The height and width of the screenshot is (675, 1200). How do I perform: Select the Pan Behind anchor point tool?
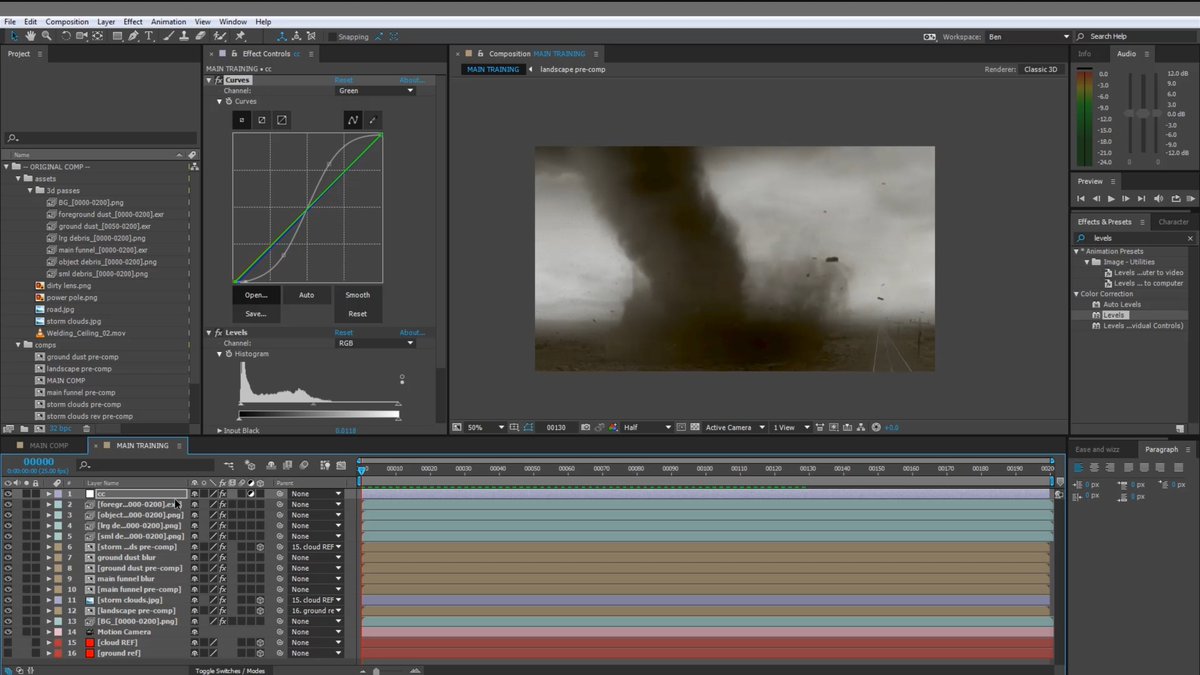pos(97,36)
